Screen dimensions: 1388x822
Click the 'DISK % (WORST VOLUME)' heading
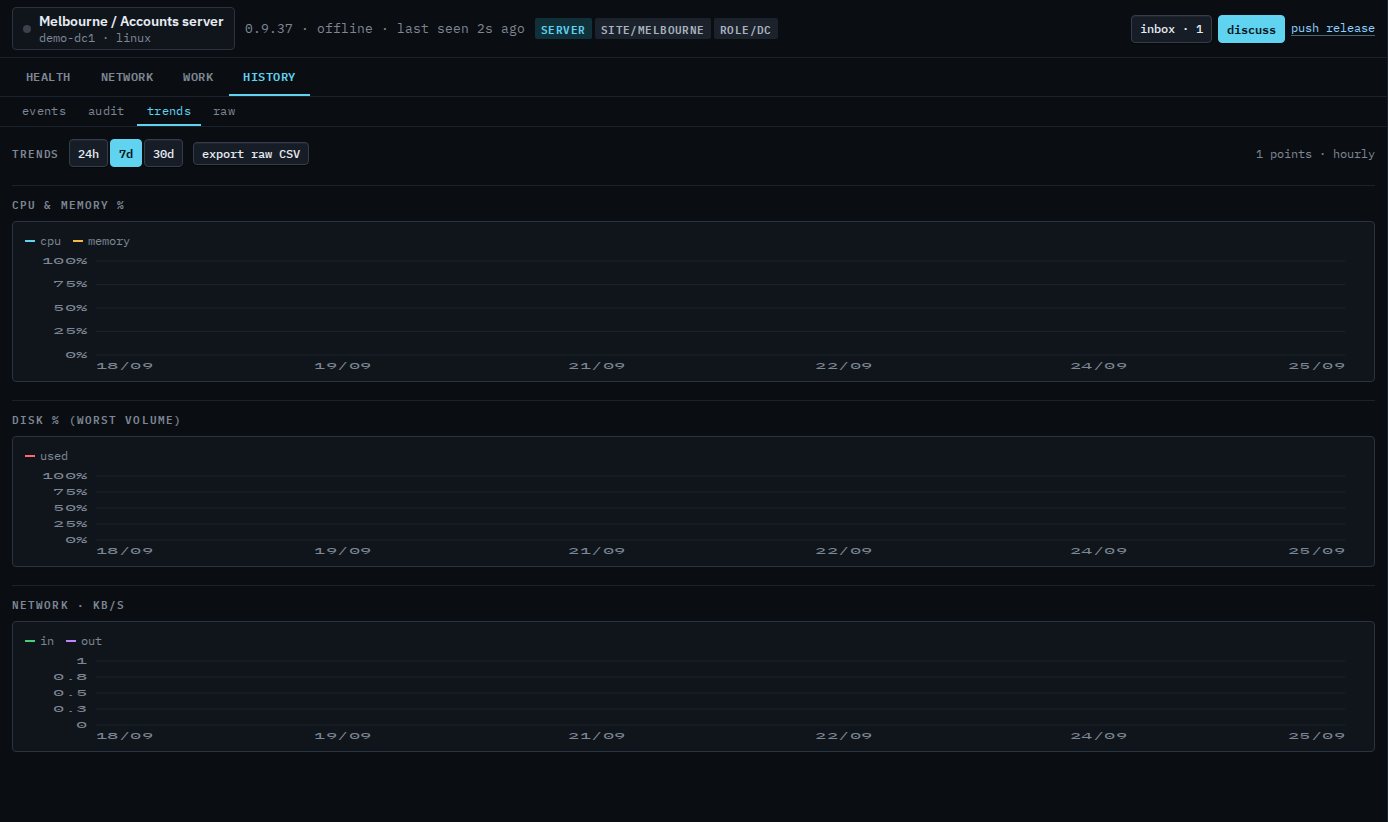pyautogui.click(x=97, y=420)
